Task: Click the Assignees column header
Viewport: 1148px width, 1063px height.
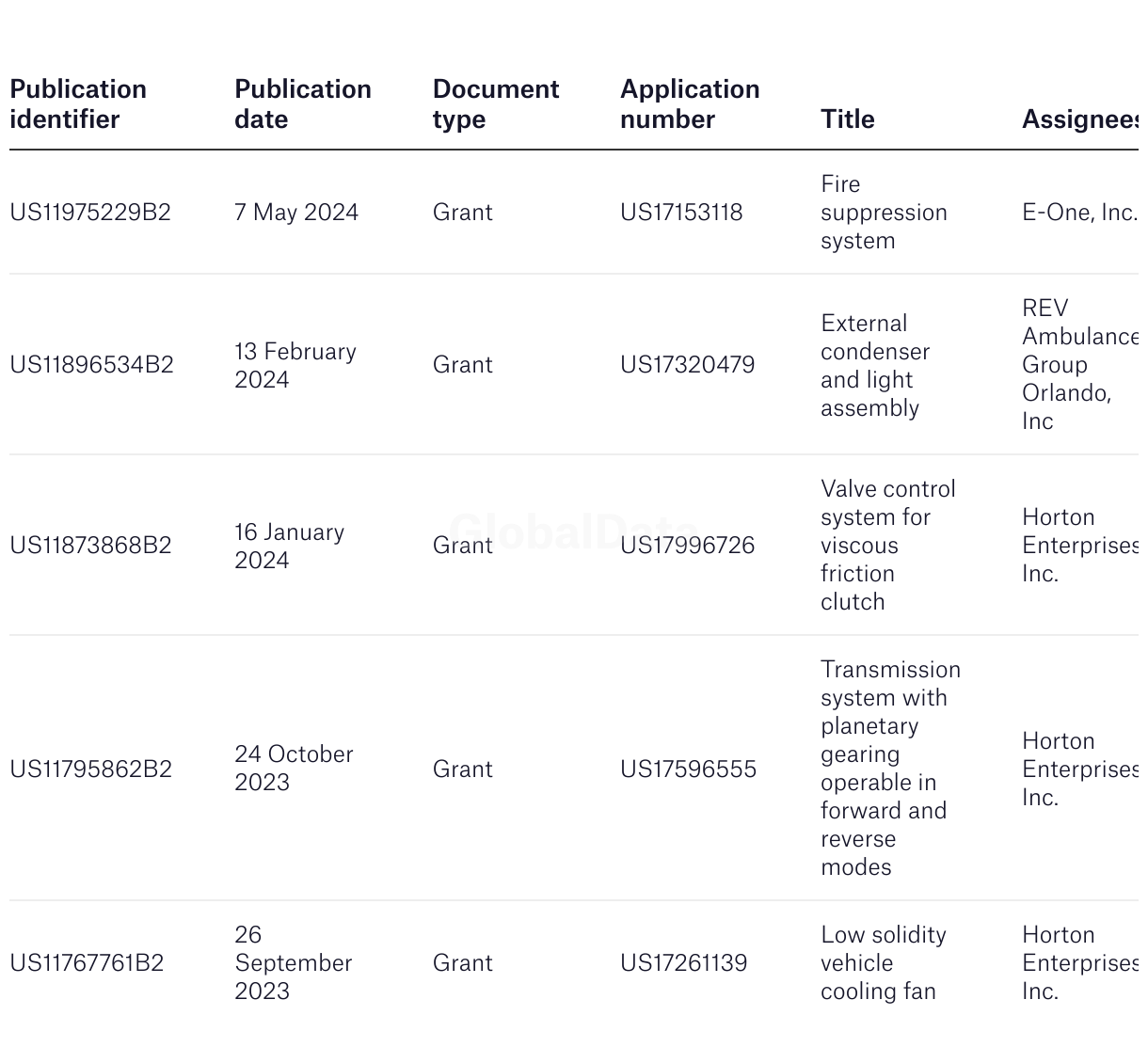Action: (1078, 119)
